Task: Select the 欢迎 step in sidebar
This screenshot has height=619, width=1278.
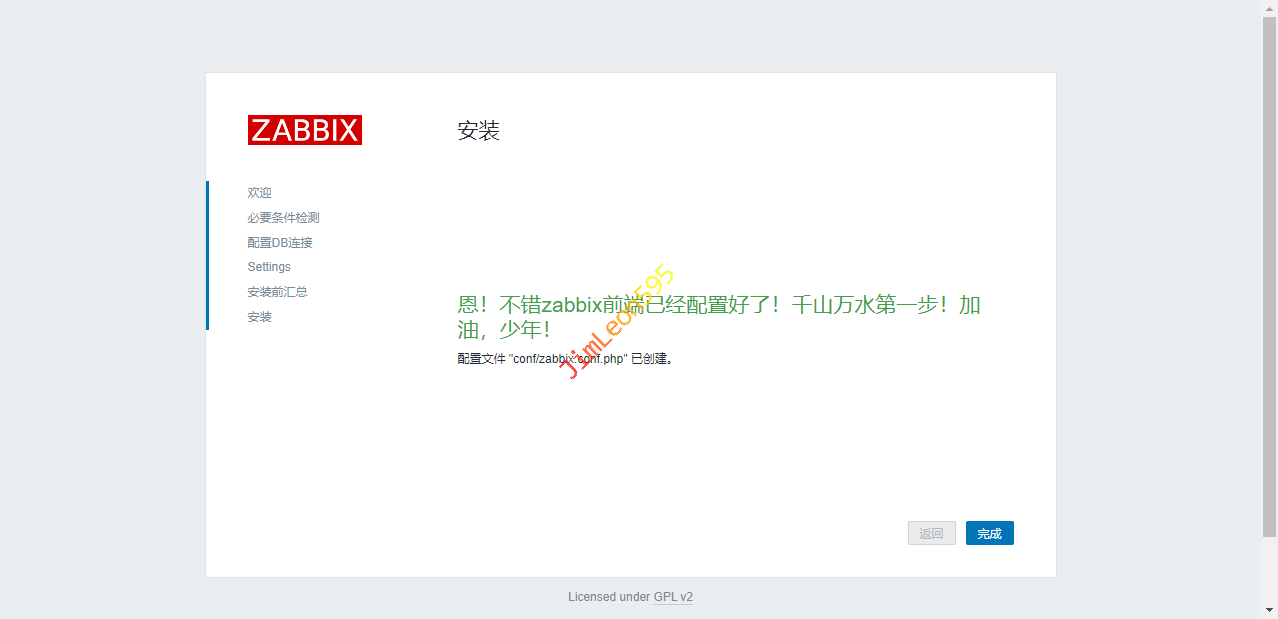Action: [x=259, y=193]
